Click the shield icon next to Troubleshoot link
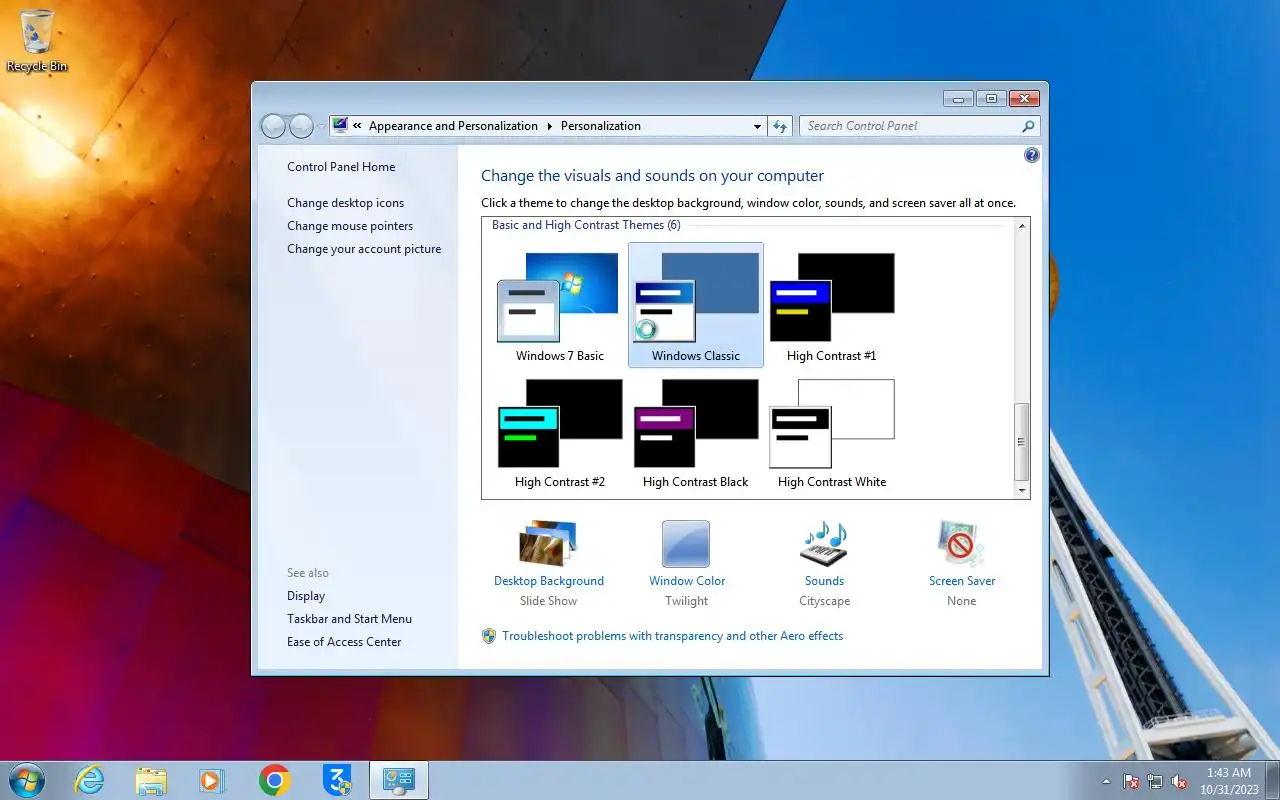 (489, 636)
